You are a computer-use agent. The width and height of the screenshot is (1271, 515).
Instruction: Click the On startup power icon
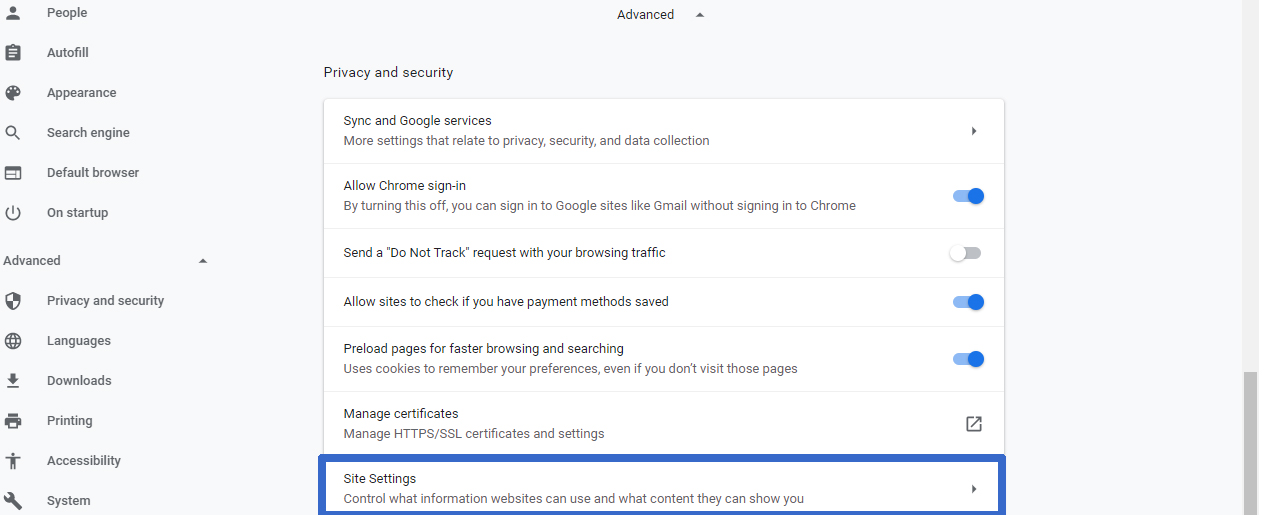point(13,213)
